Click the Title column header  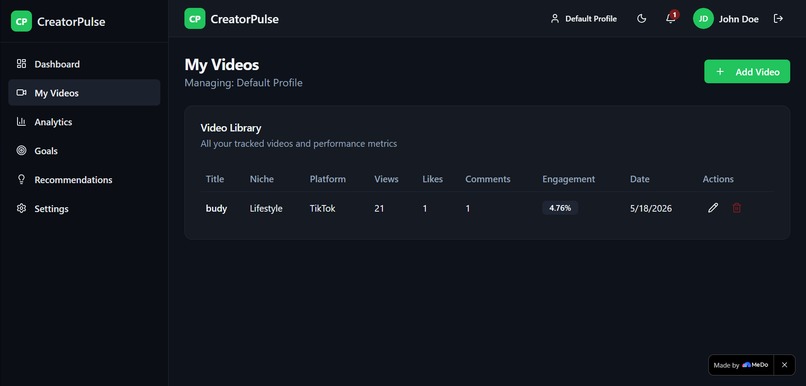[x=215, y=179]
